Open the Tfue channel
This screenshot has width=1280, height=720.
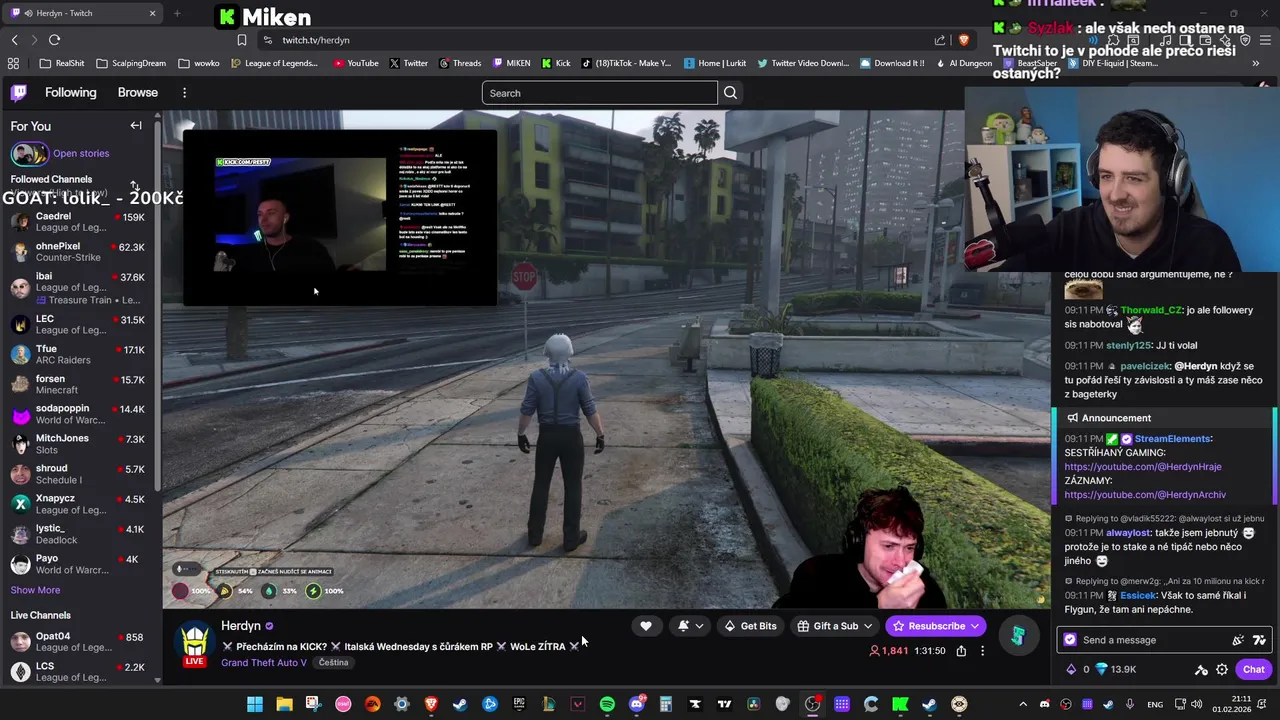pyautogui.click(x=78, y=354)
